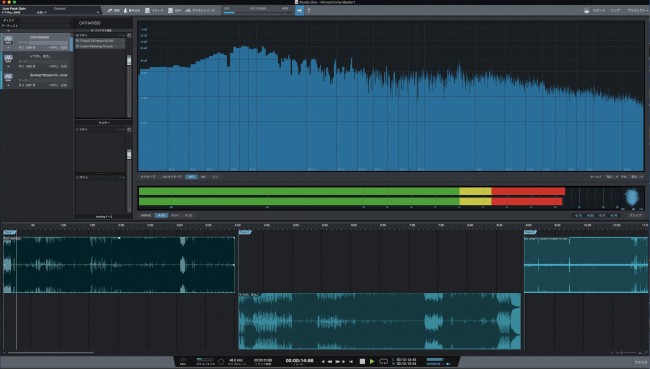Screen dimensions: 650x369
Task: Click the Clip reset button below the meters
Action: coord(635,215)
